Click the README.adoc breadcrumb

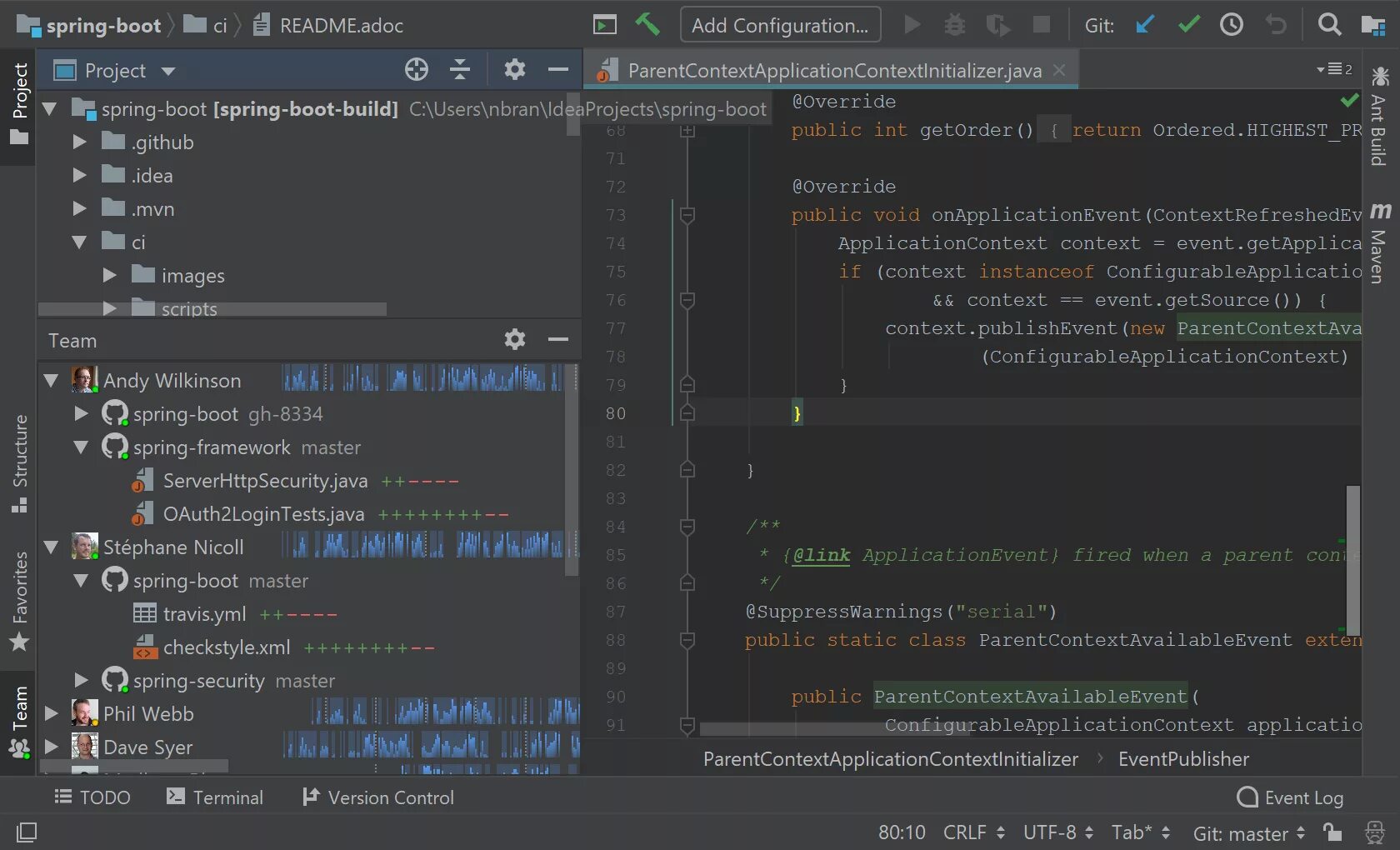328,25
